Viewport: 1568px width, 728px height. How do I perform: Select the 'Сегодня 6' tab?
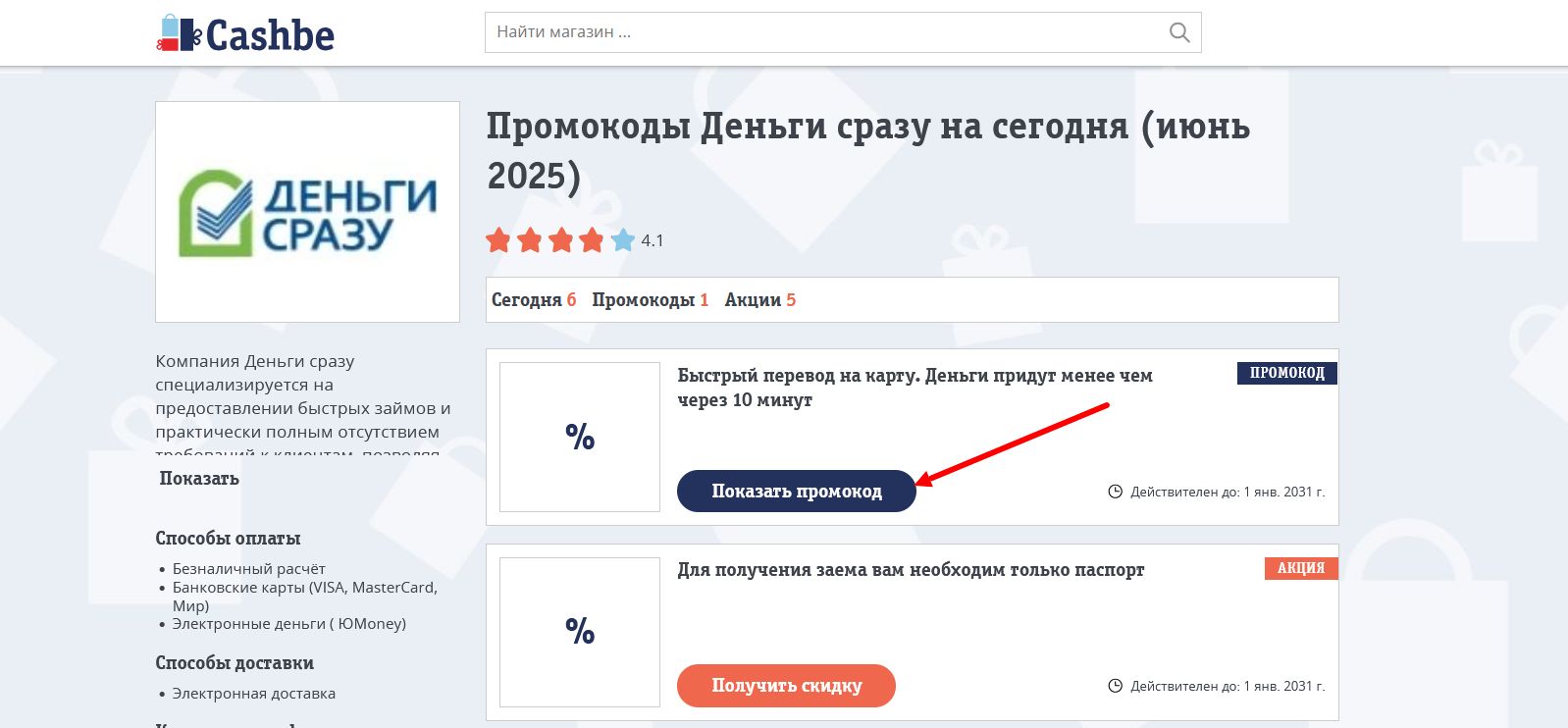[x=534, y=300]
